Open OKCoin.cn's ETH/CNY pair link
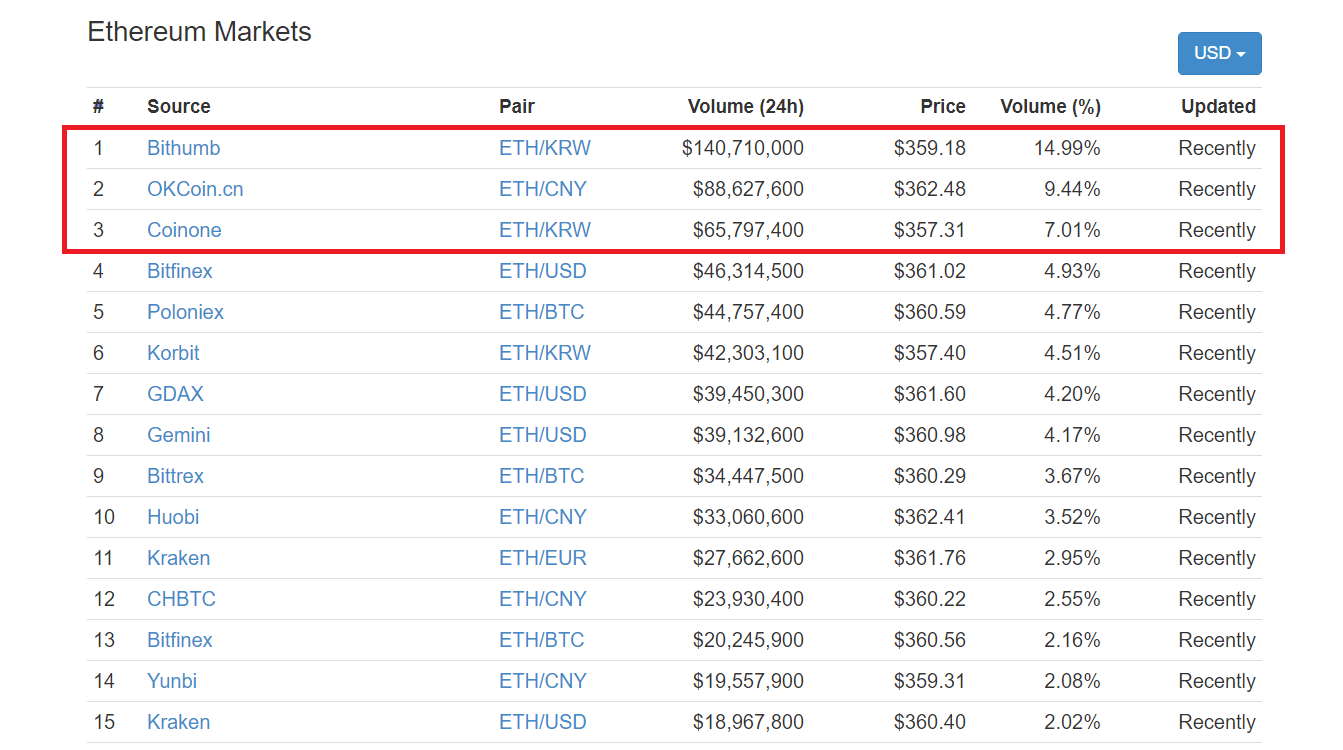Viewport: 1343px width, 750px height. click(542, 189)
